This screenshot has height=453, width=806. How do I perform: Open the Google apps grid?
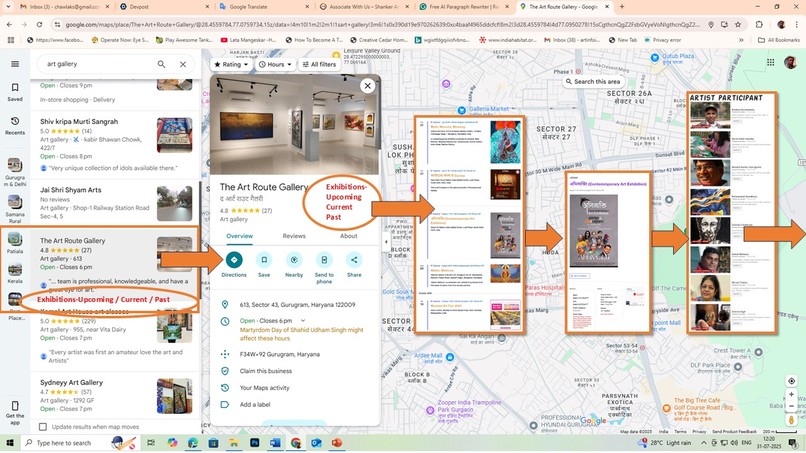click(x=771, y=62)
